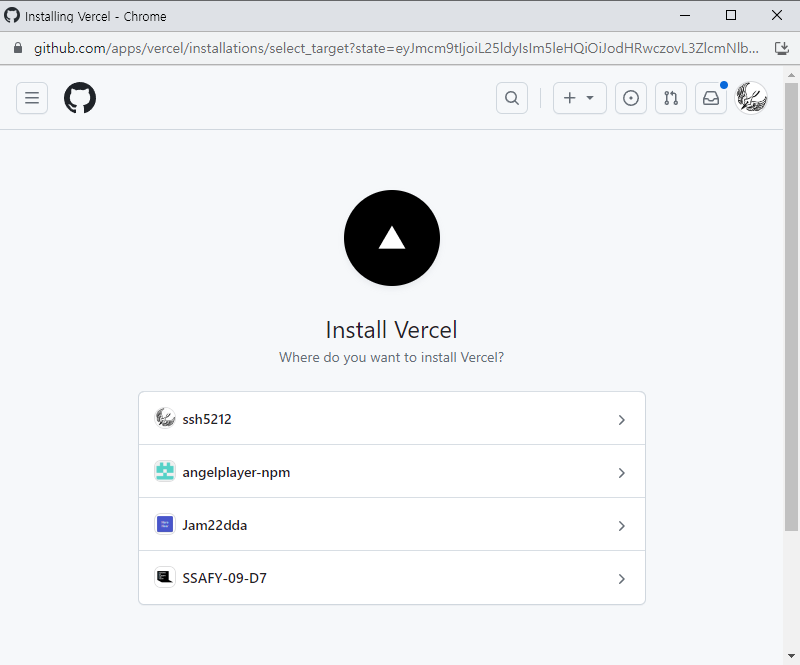Expand the SSAFY-09-D7 row chevron
800x665 pixels.
pyautogui.click(x=621, y=578)
